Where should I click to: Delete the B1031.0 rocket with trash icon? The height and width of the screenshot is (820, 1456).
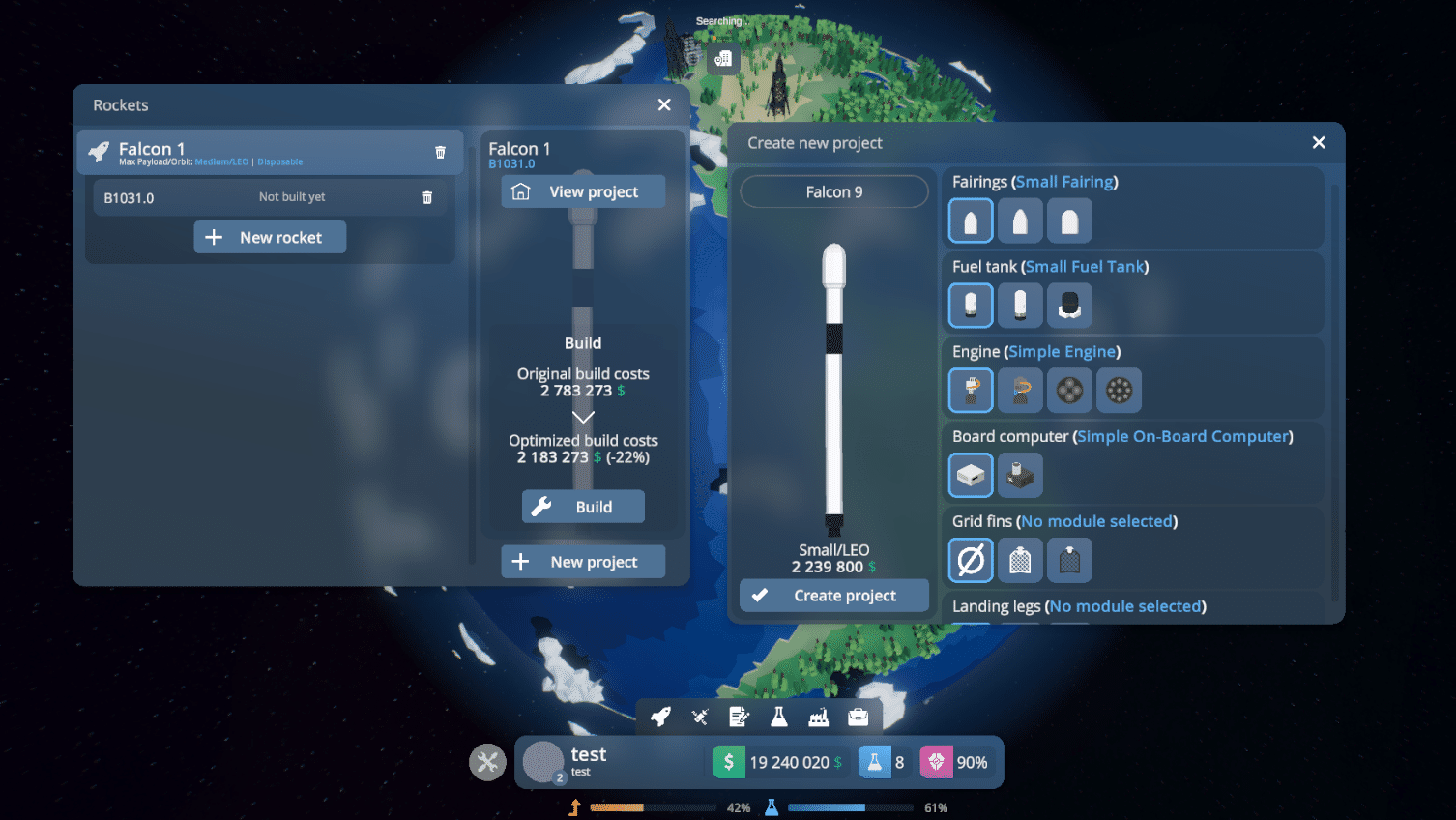click(427, 197)
